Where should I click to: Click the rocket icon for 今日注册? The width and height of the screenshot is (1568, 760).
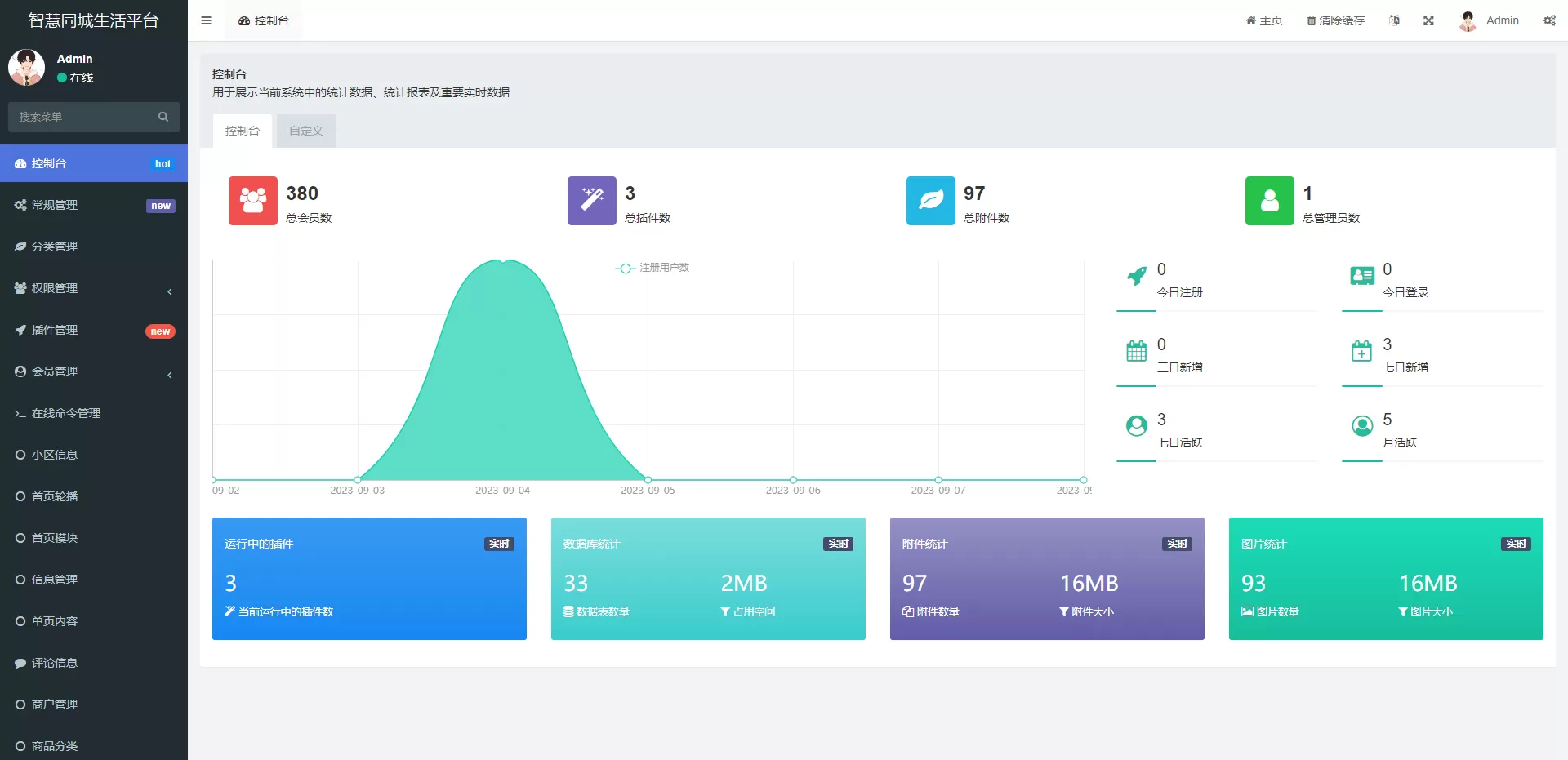[1136, 277]
